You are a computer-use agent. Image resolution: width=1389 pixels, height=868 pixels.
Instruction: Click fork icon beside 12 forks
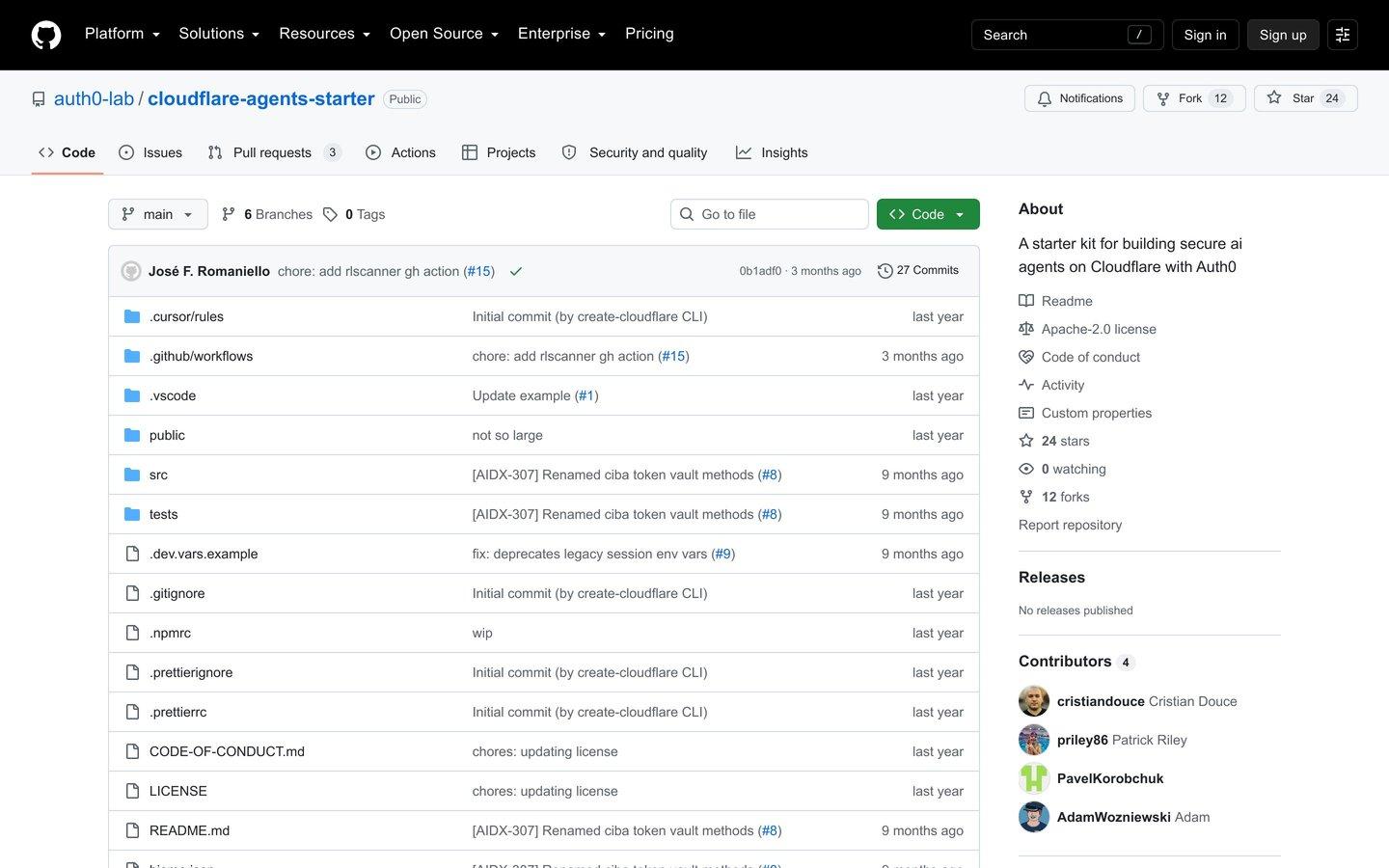[1026, 497]
